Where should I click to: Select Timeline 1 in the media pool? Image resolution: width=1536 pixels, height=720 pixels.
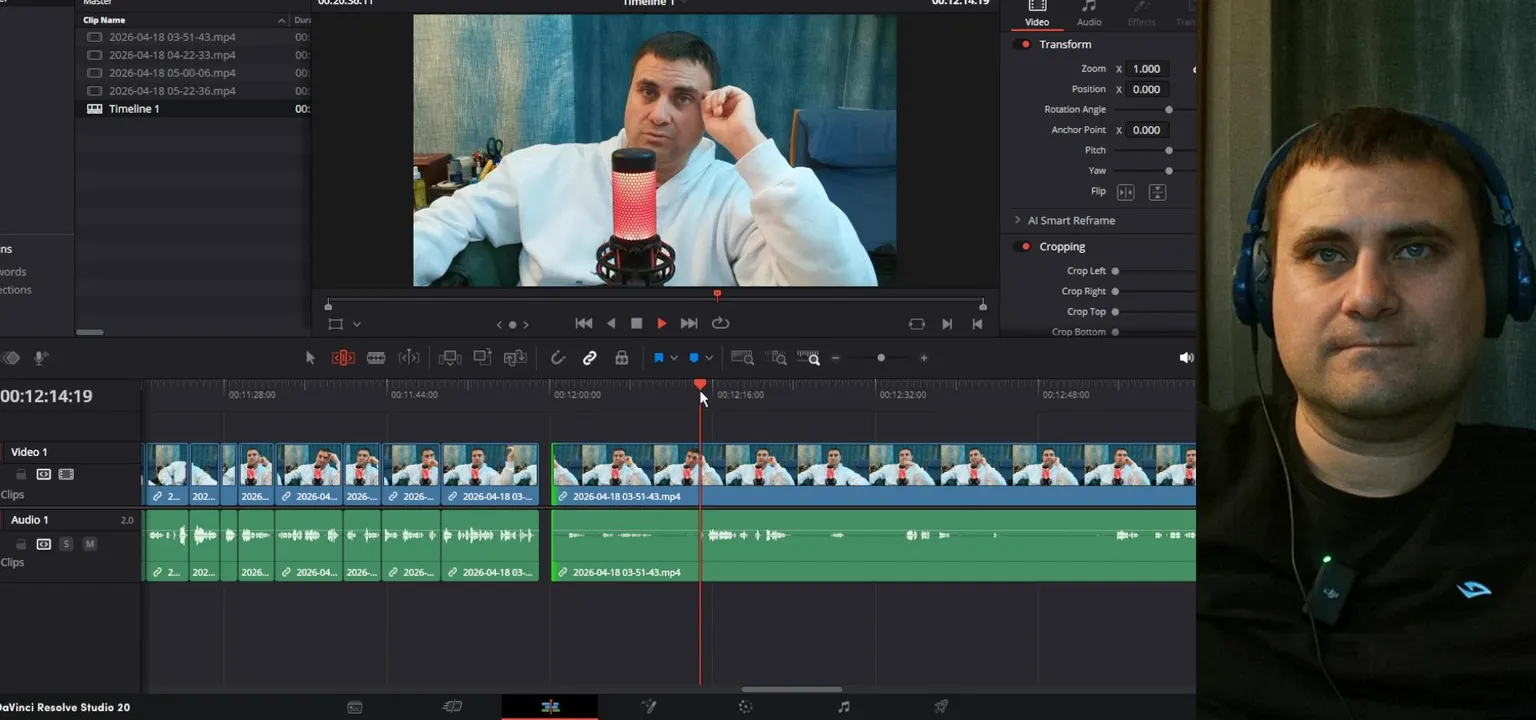point(134,109)
